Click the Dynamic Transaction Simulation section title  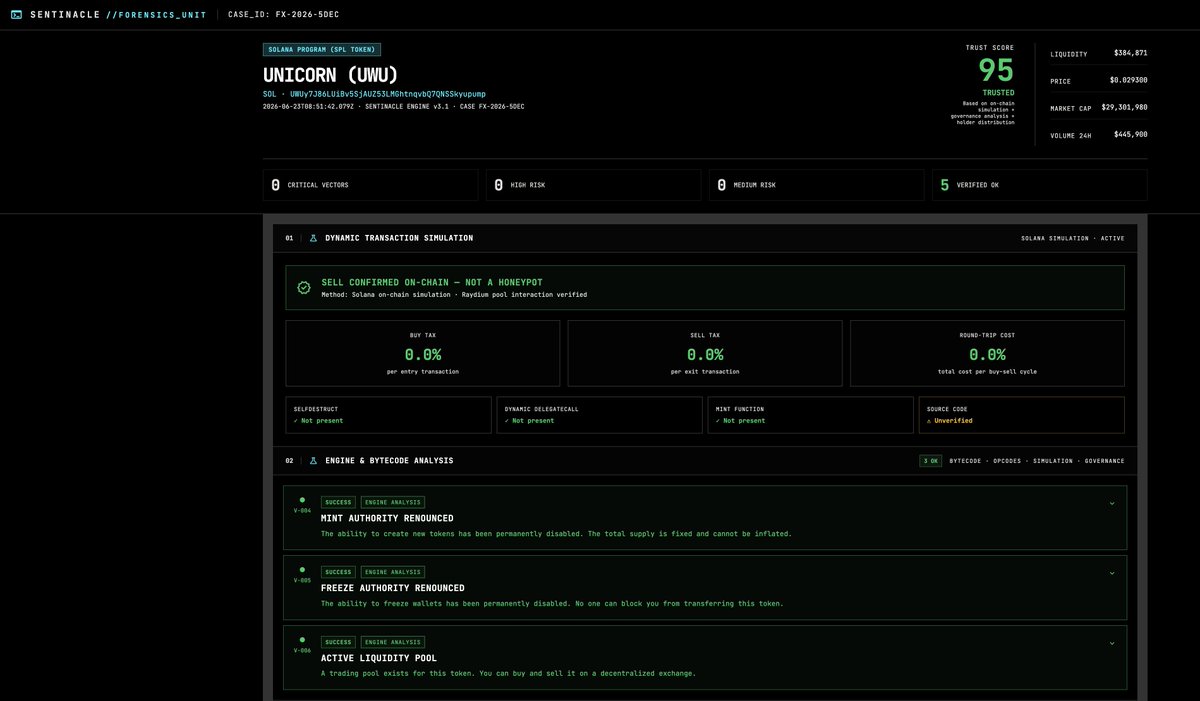tap(399, 238)
